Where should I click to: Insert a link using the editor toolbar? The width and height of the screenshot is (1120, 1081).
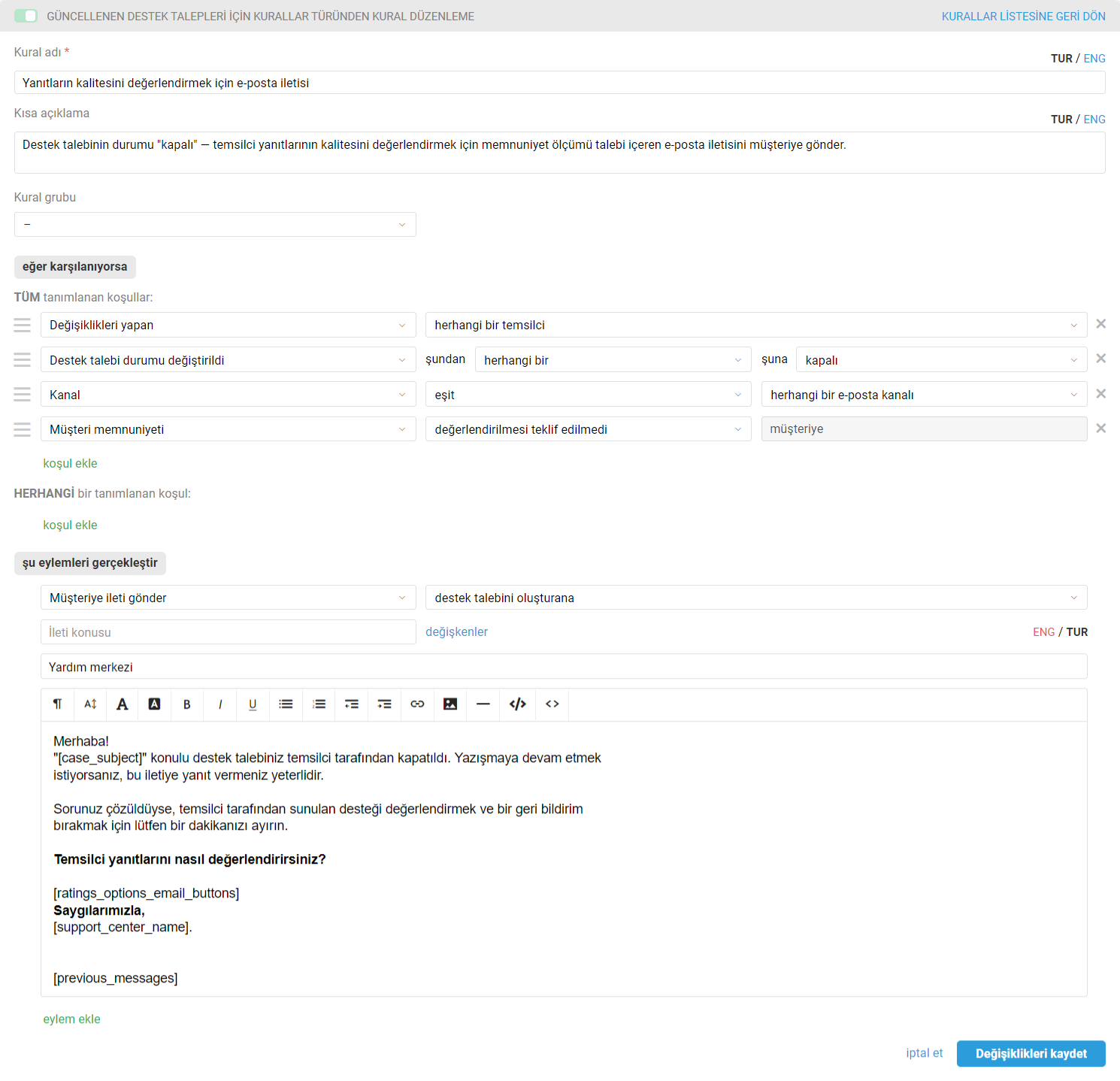click(x=417, y=704)
